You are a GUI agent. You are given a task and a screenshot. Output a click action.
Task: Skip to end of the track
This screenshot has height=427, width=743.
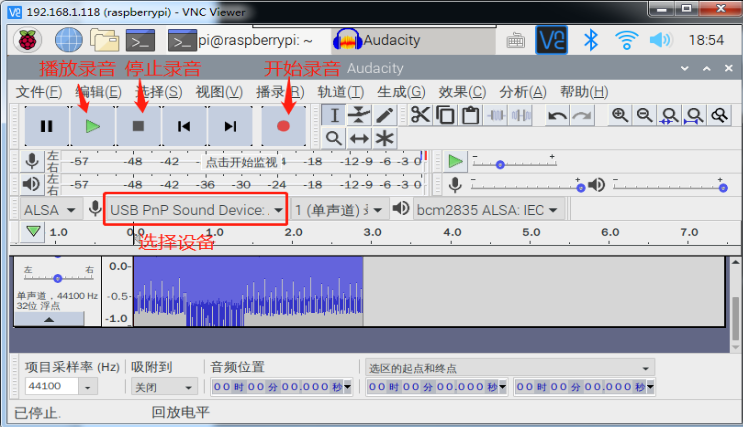tap(230, 126)
